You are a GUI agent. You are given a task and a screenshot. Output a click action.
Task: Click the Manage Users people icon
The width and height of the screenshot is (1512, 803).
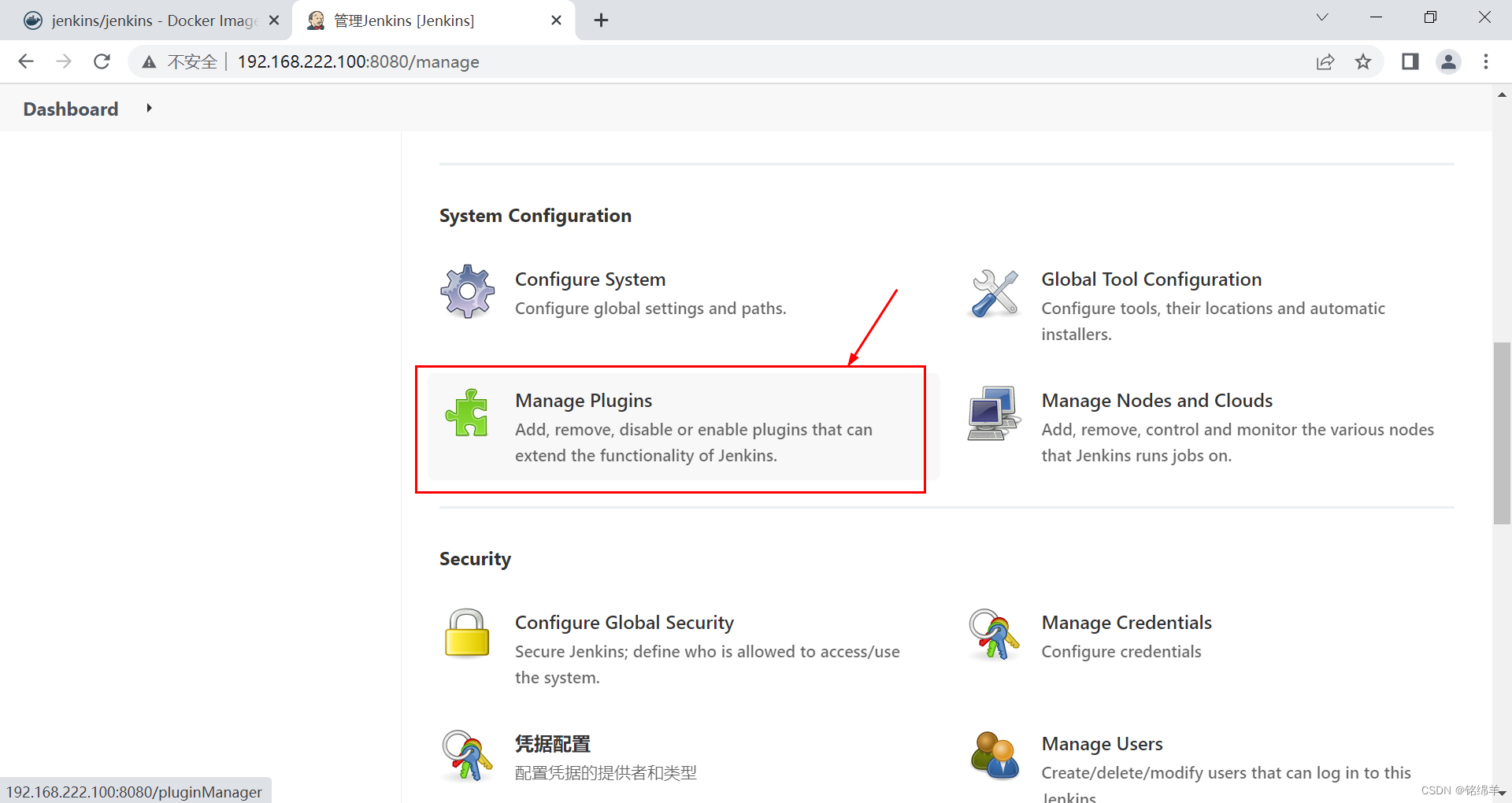[994, 755]
